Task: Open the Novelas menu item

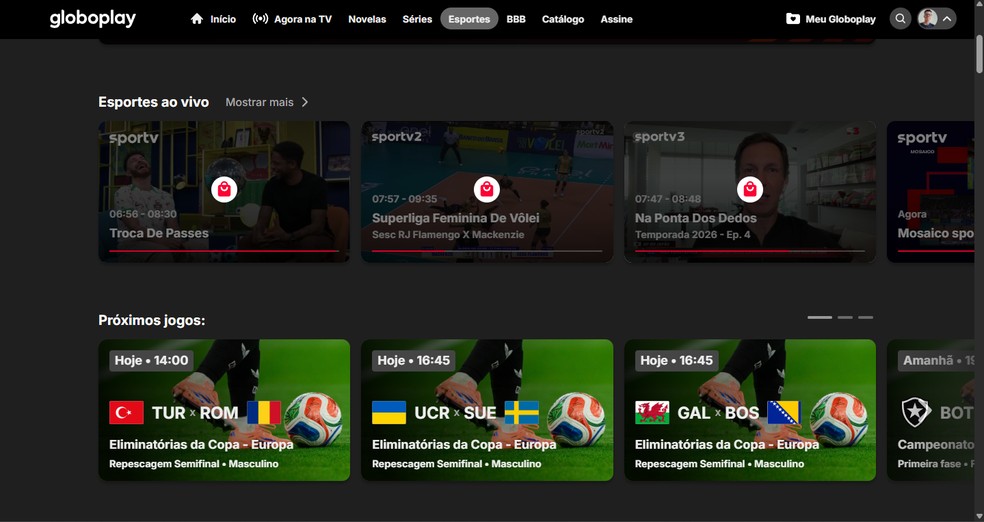Action: point(367,19)
